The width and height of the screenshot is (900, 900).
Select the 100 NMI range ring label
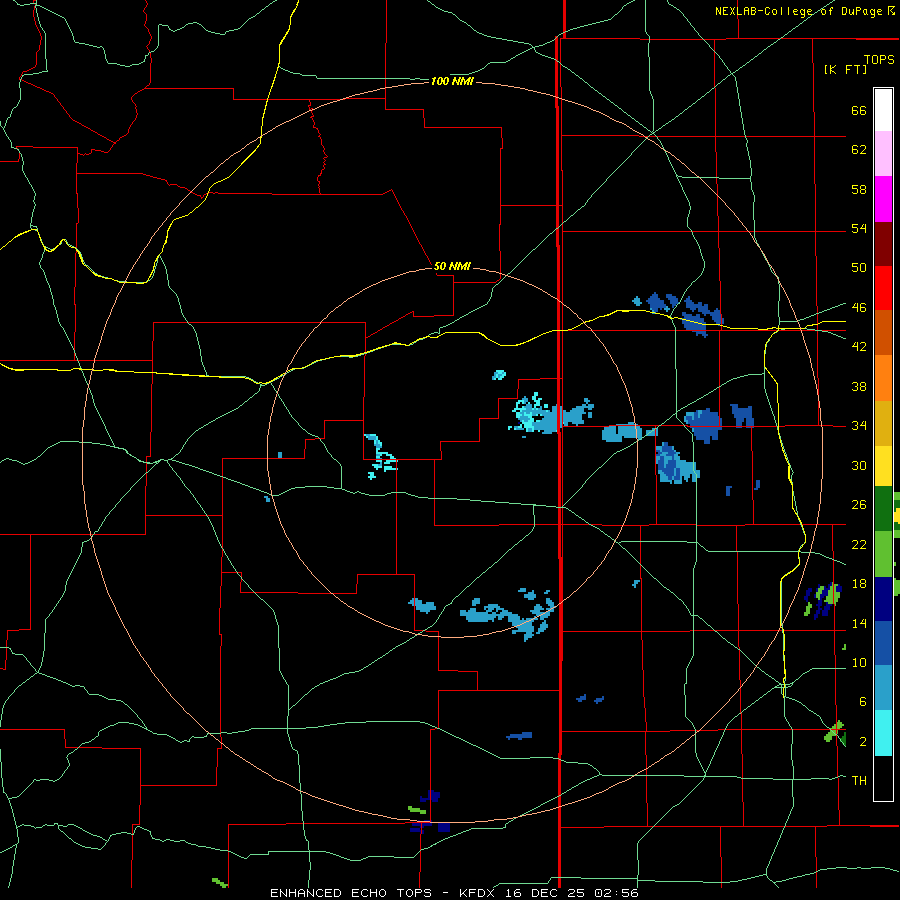point(452,82)
